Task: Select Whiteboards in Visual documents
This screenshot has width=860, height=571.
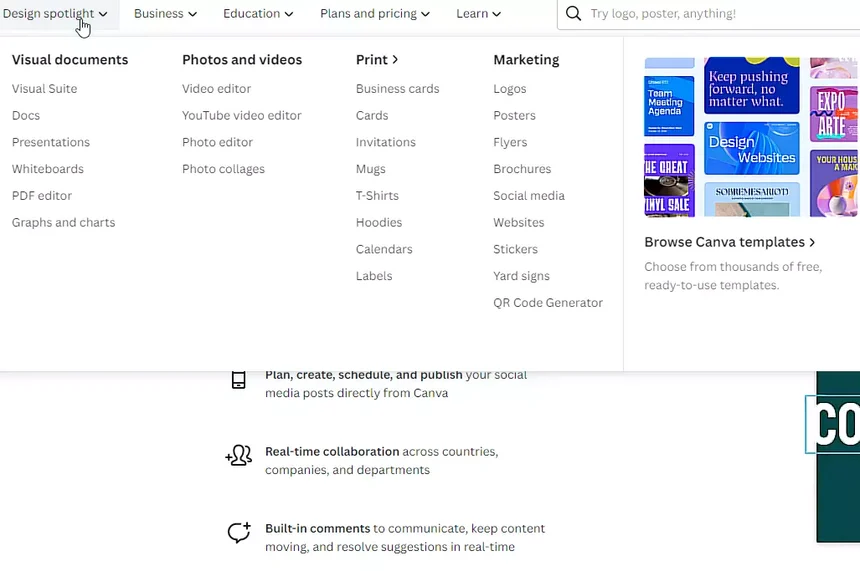Action: coord(48,169)
